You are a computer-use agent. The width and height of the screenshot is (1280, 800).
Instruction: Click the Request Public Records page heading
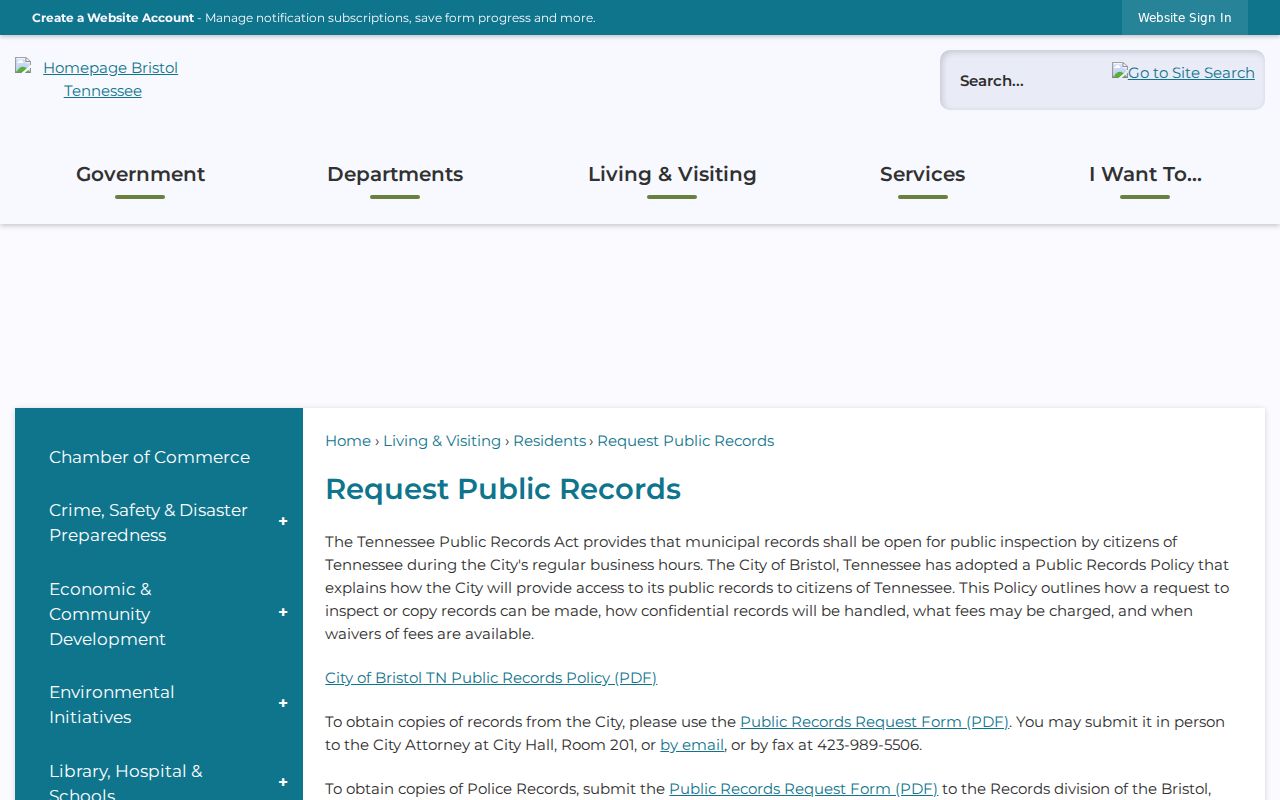503,489
